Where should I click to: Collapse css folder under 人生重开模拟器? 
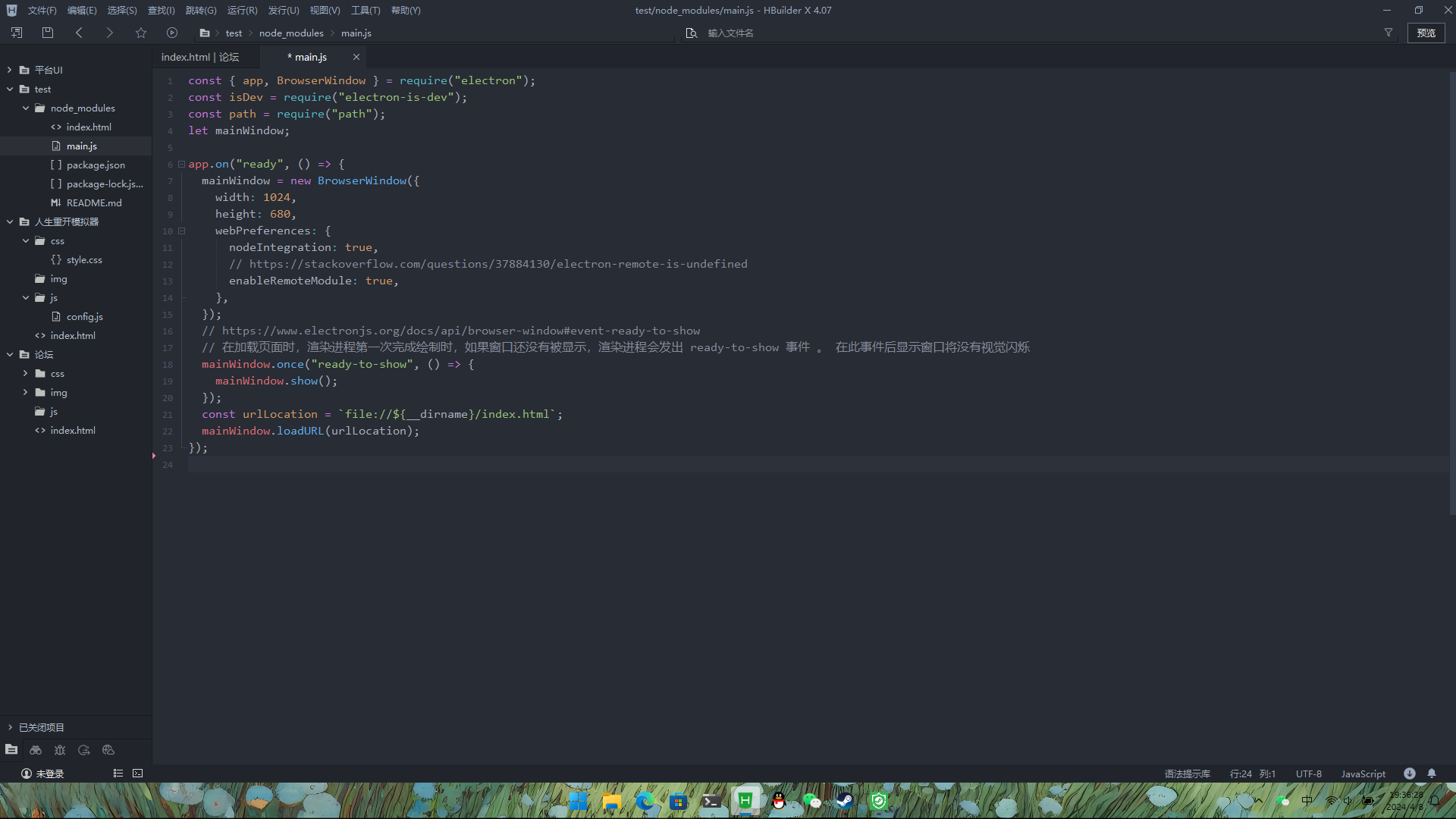tap(26, 240)
